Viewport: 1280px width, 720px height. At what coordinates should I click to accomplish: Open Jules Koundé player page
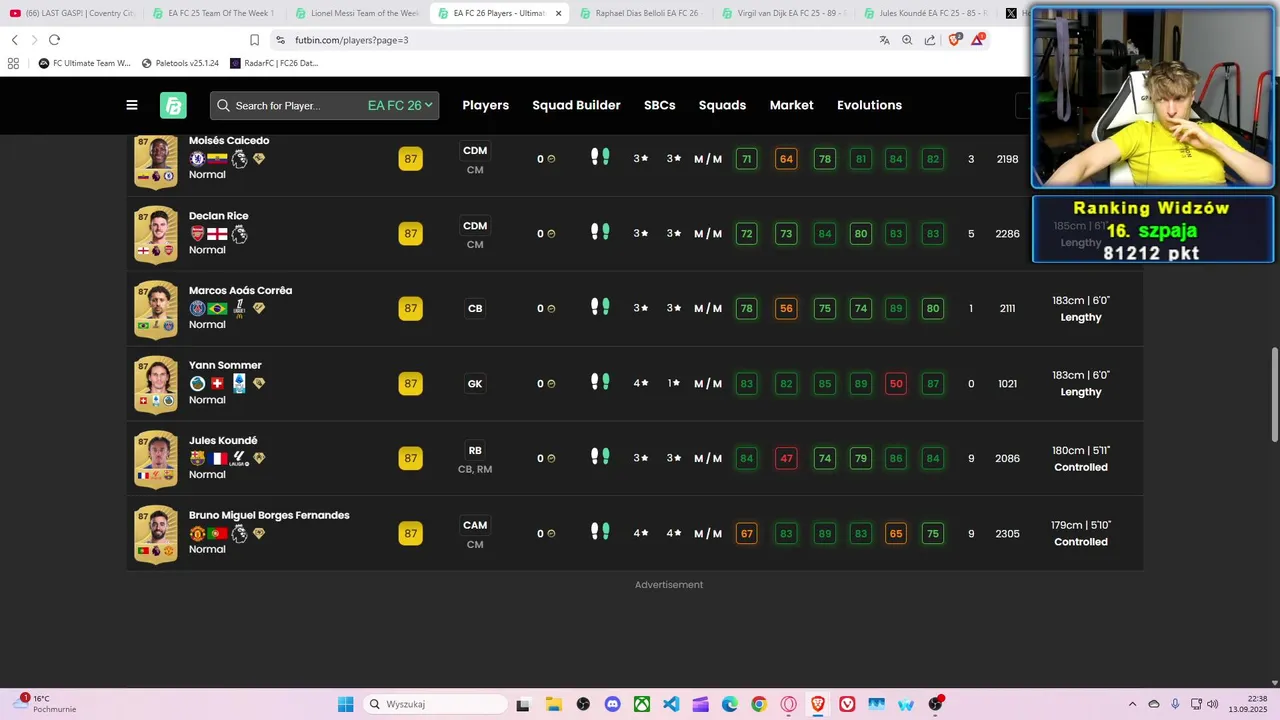click(x=223, y=441)
